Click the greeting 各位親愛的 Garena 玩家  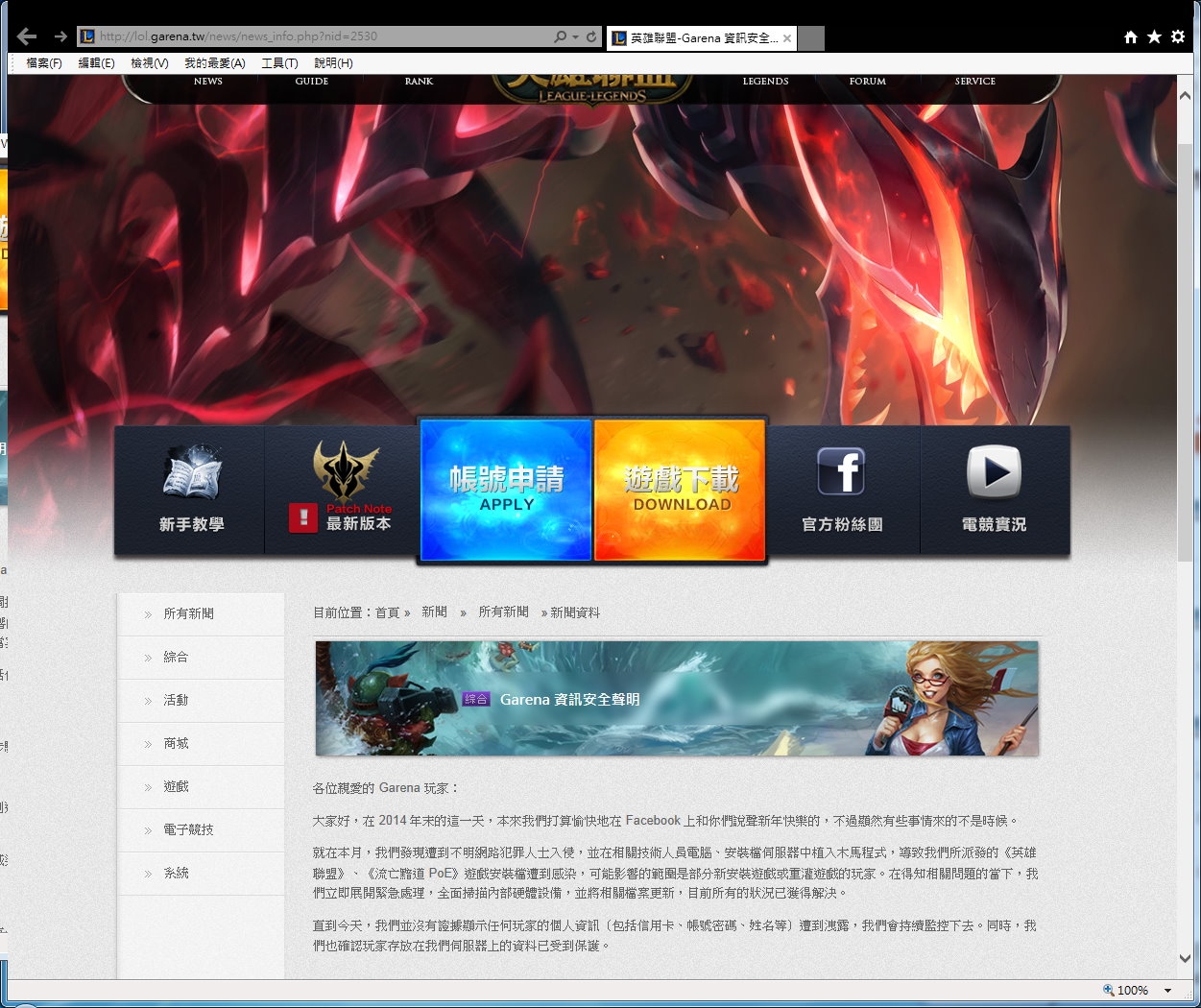(386, 788)
